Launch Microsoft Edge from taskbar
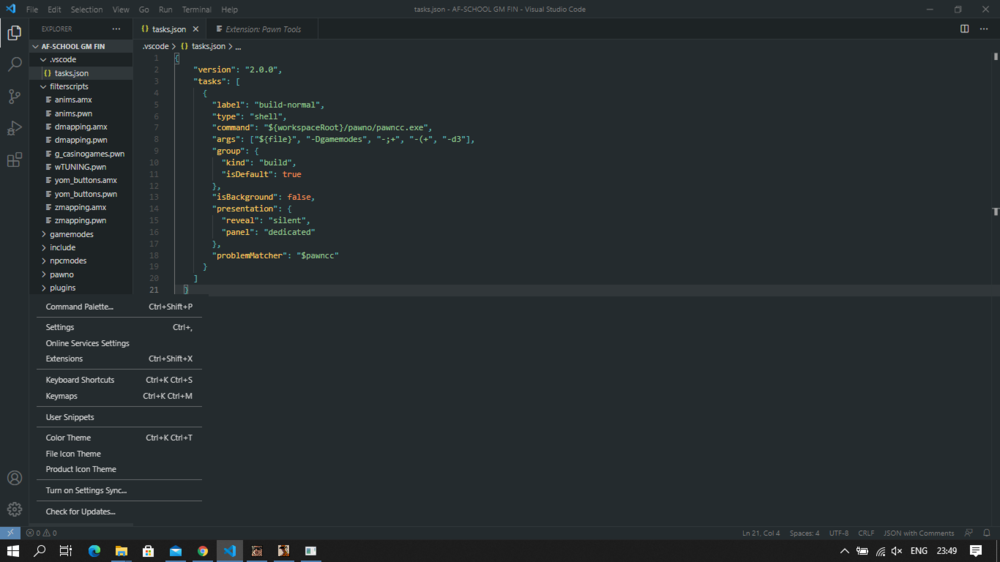1000x562 pixels. pyautogui.click(x=94, y=551)
